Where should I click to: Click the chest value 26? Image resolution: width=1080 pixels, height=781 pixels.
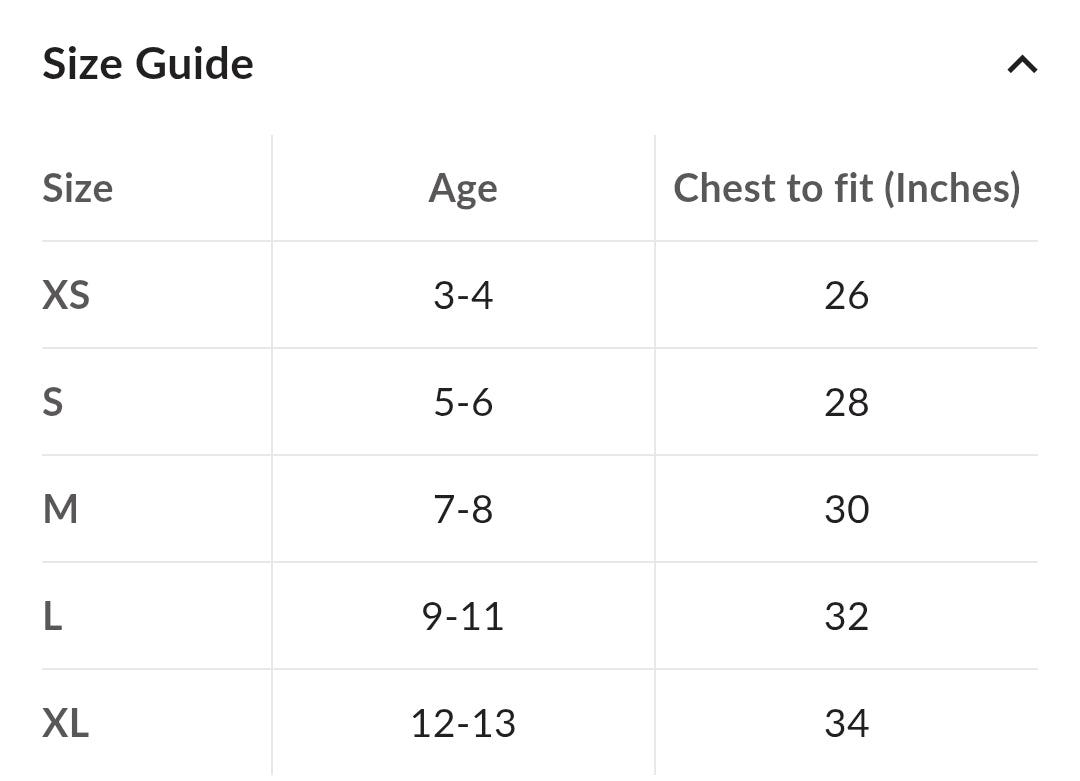tap(847, 295)
